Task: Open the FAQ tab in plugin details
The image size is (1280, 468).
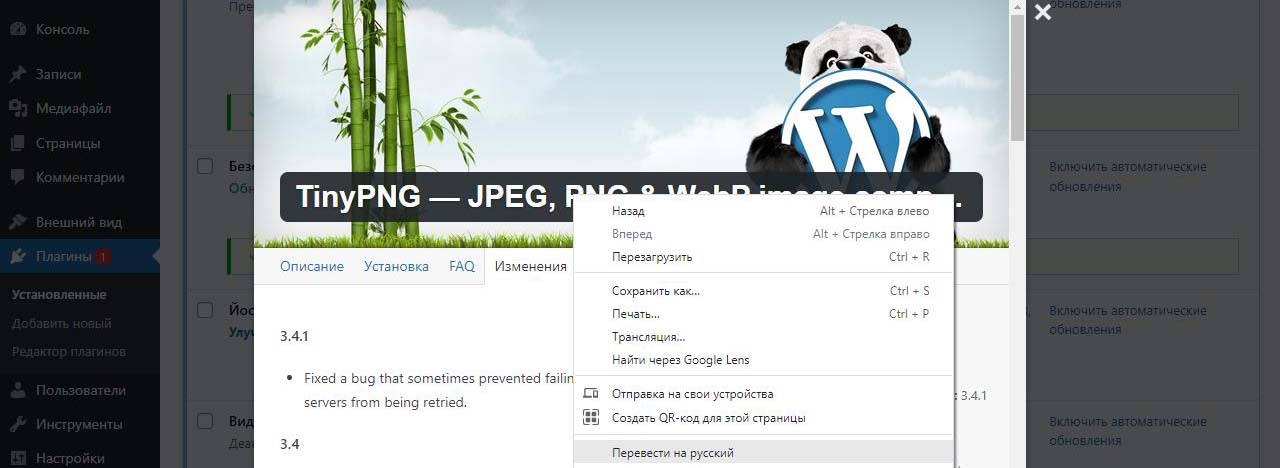Action: pos(461,267)
